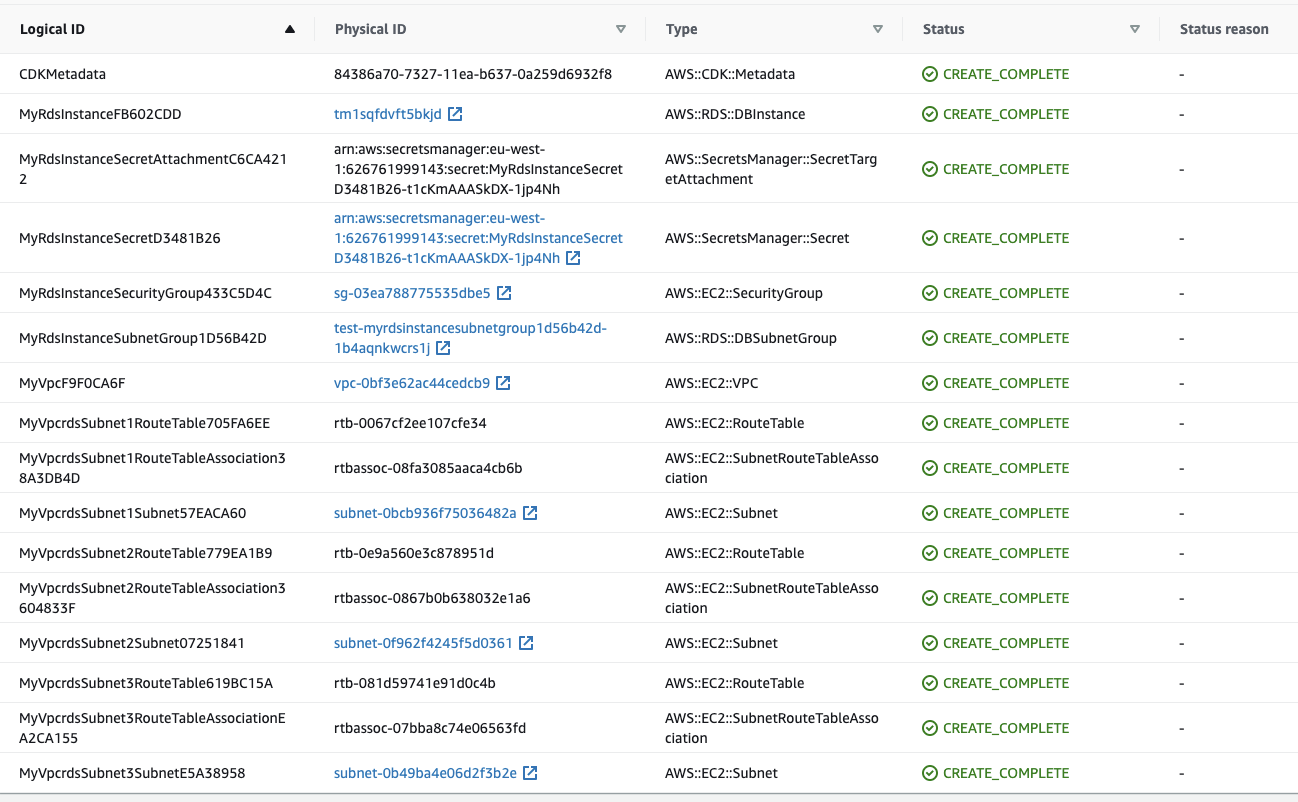Open the Type column filter dropdown
1298x802 pixels.
[x=878, y=29]
